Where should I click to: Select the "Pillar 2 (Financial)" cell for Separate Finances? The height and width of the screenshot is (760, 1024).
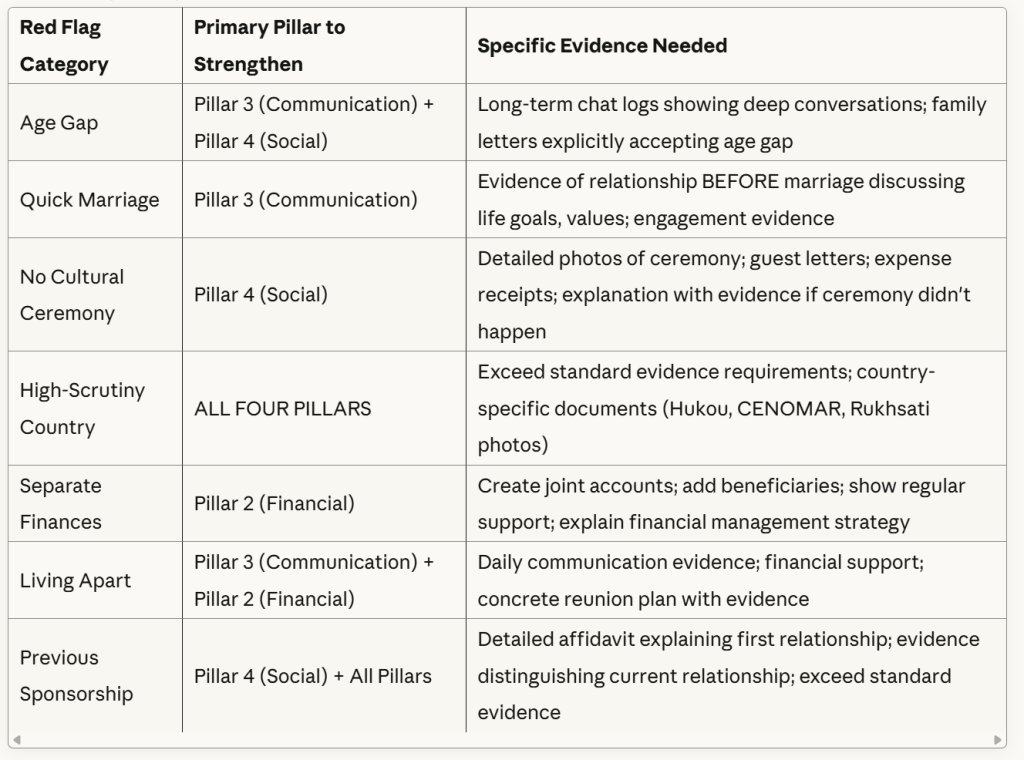point(274,504)
